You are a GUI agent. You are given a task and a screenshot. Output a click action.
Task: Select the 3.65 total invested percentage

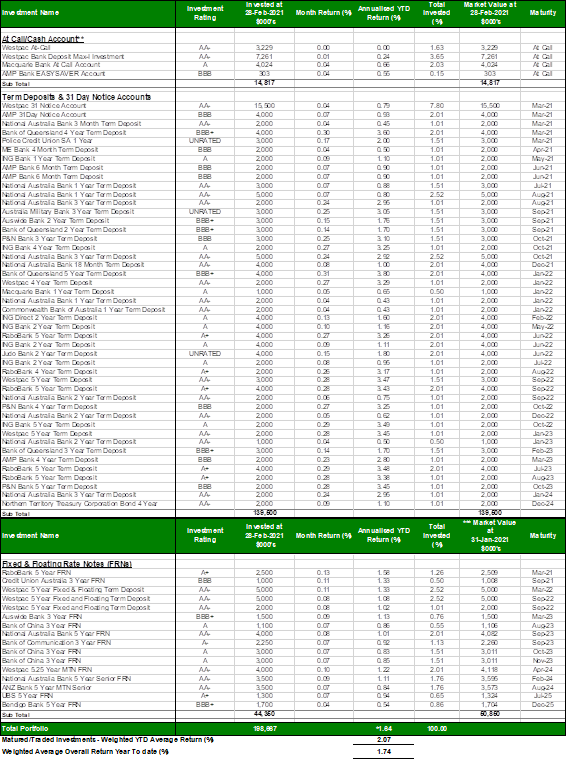[437, 57]
